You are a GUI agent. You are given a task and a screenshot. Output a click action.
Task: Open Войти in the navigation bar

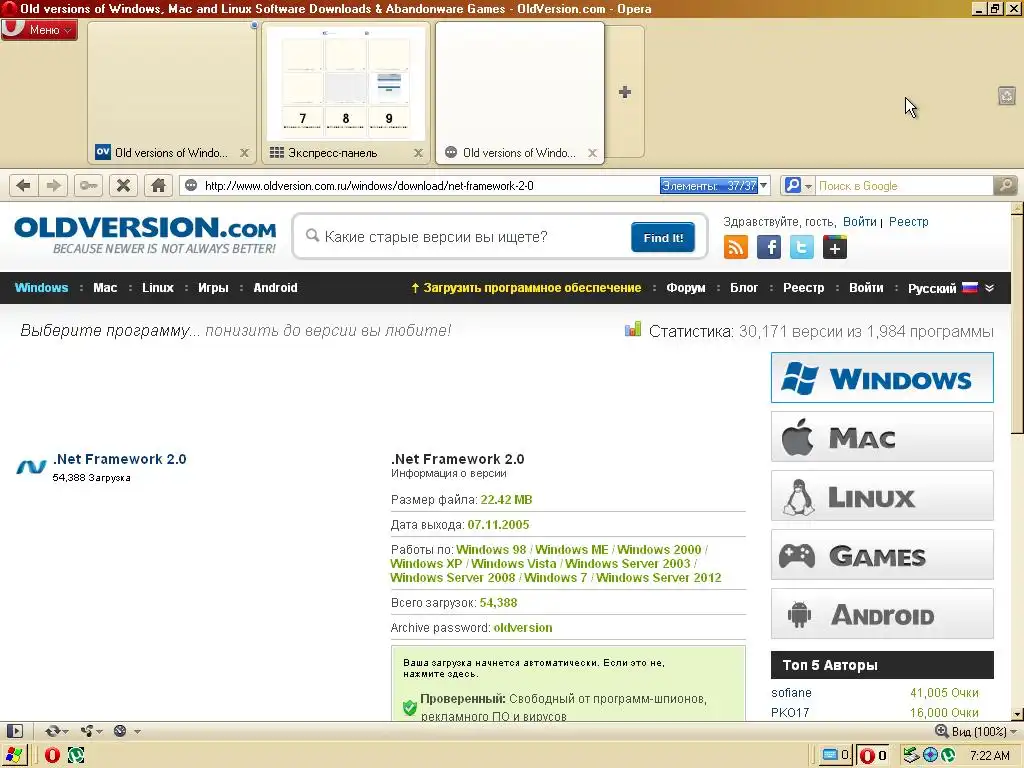coord(866,288)
